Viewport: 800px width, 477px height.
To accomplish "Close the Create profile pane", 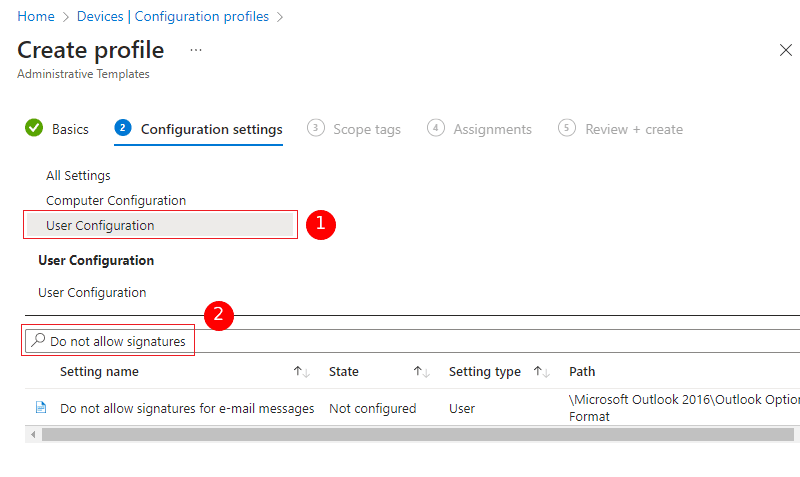I will (785, 50).
